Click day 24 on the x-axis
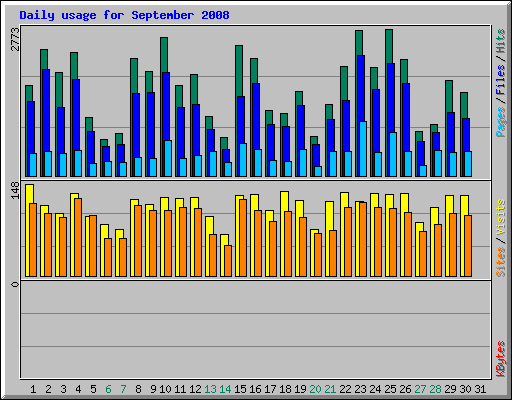The width and height of the screenshot is (512, 400). pyautogui.click(x=375, y=389)
